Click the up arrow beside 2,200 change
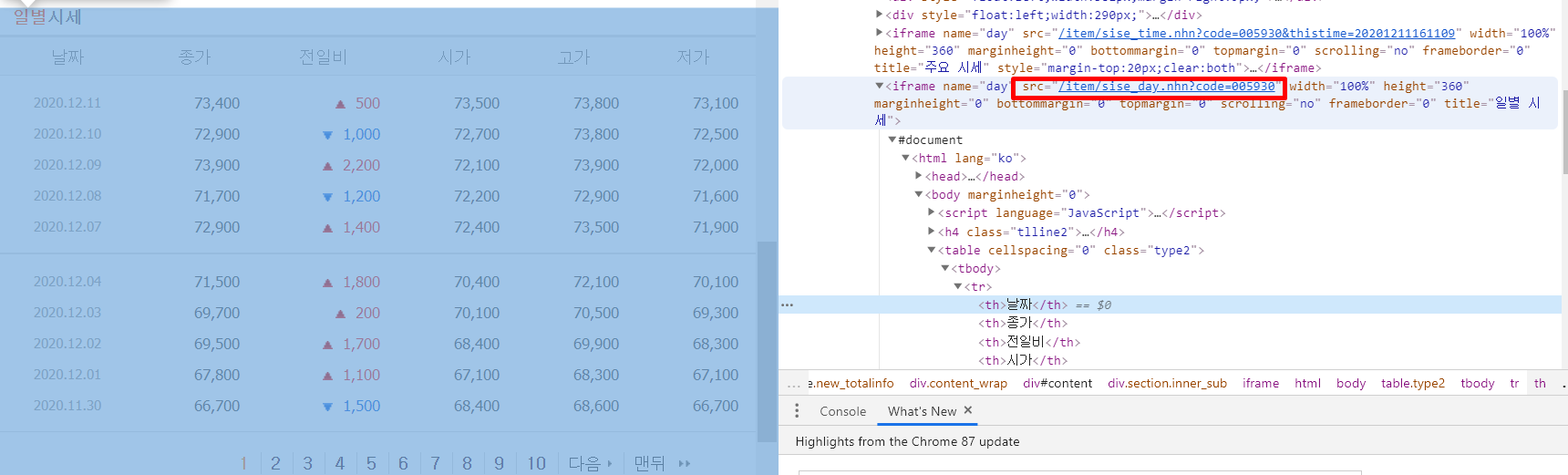1568x475 pixels. [x=327, y=166]
